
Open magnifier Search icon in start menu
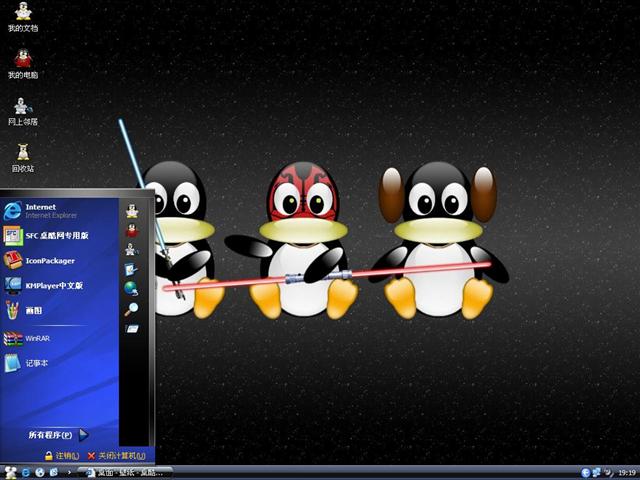[131, 309]
